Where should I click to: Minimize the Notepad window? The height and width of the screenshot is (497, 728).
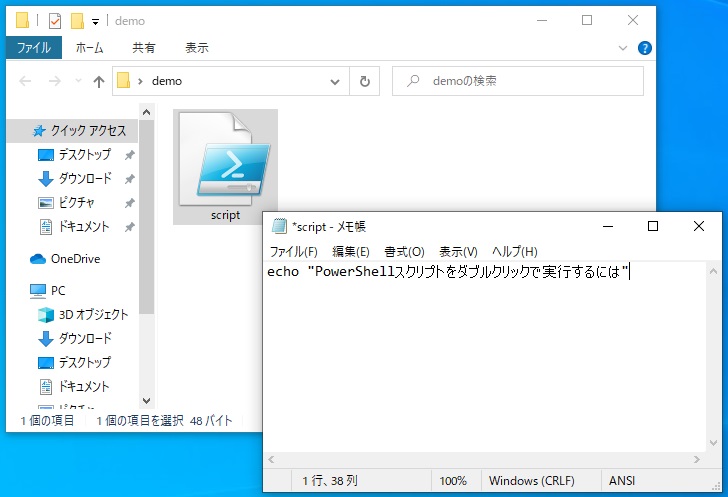[x=608, y=227]
